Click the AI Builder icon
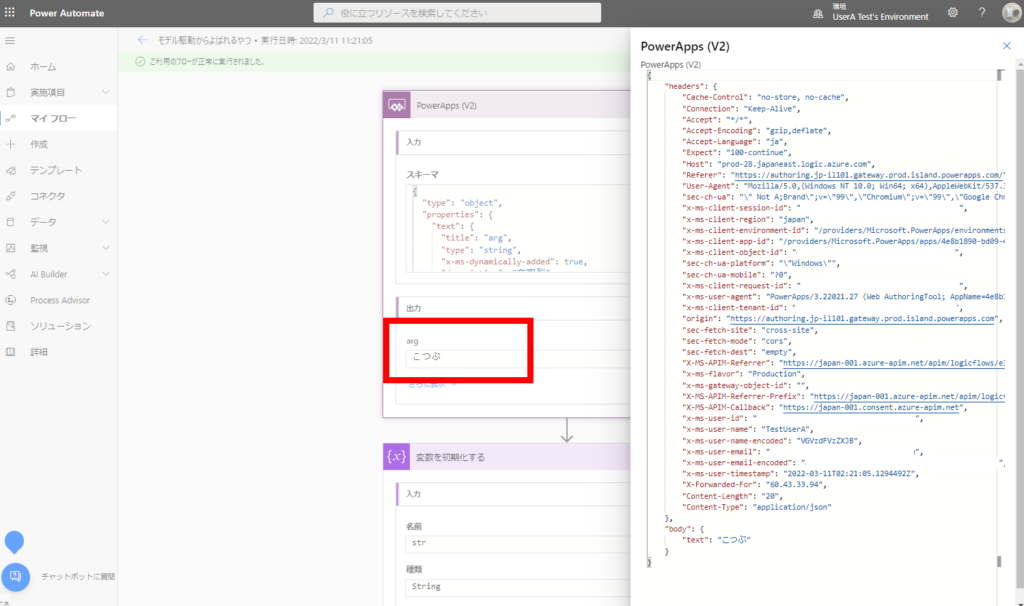Screen dimensions: 1024x606 click(10, 274)
